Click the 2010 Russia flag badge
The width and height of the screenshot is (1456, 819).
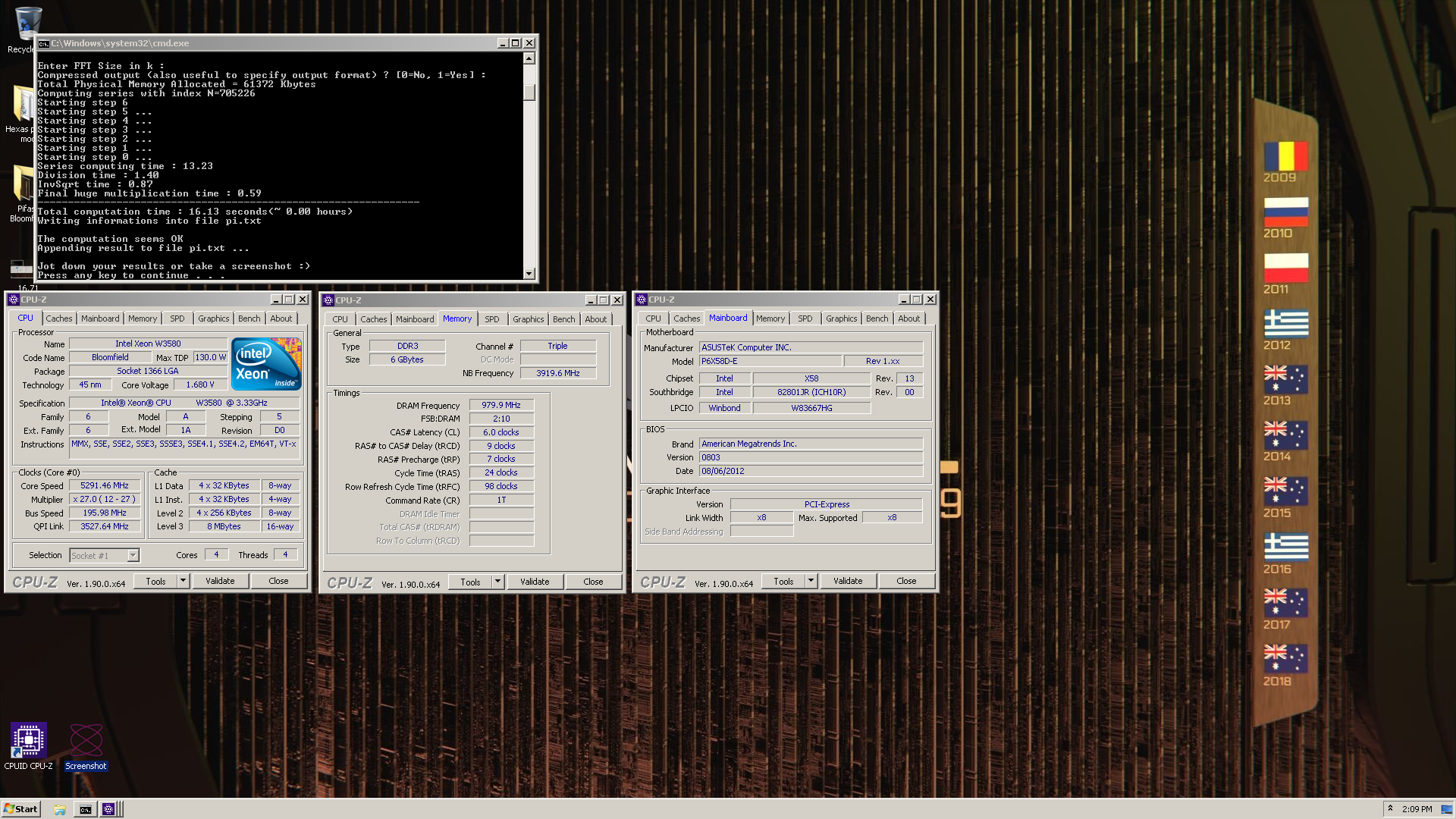pyautogui.click(x=1285, y=212)
